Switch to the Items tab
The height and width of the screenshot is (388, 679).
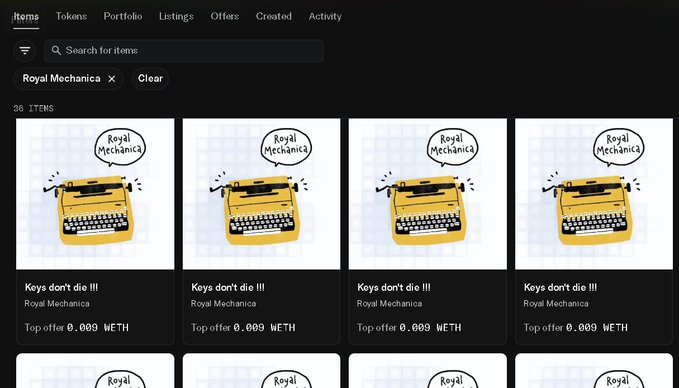point(26,16)
